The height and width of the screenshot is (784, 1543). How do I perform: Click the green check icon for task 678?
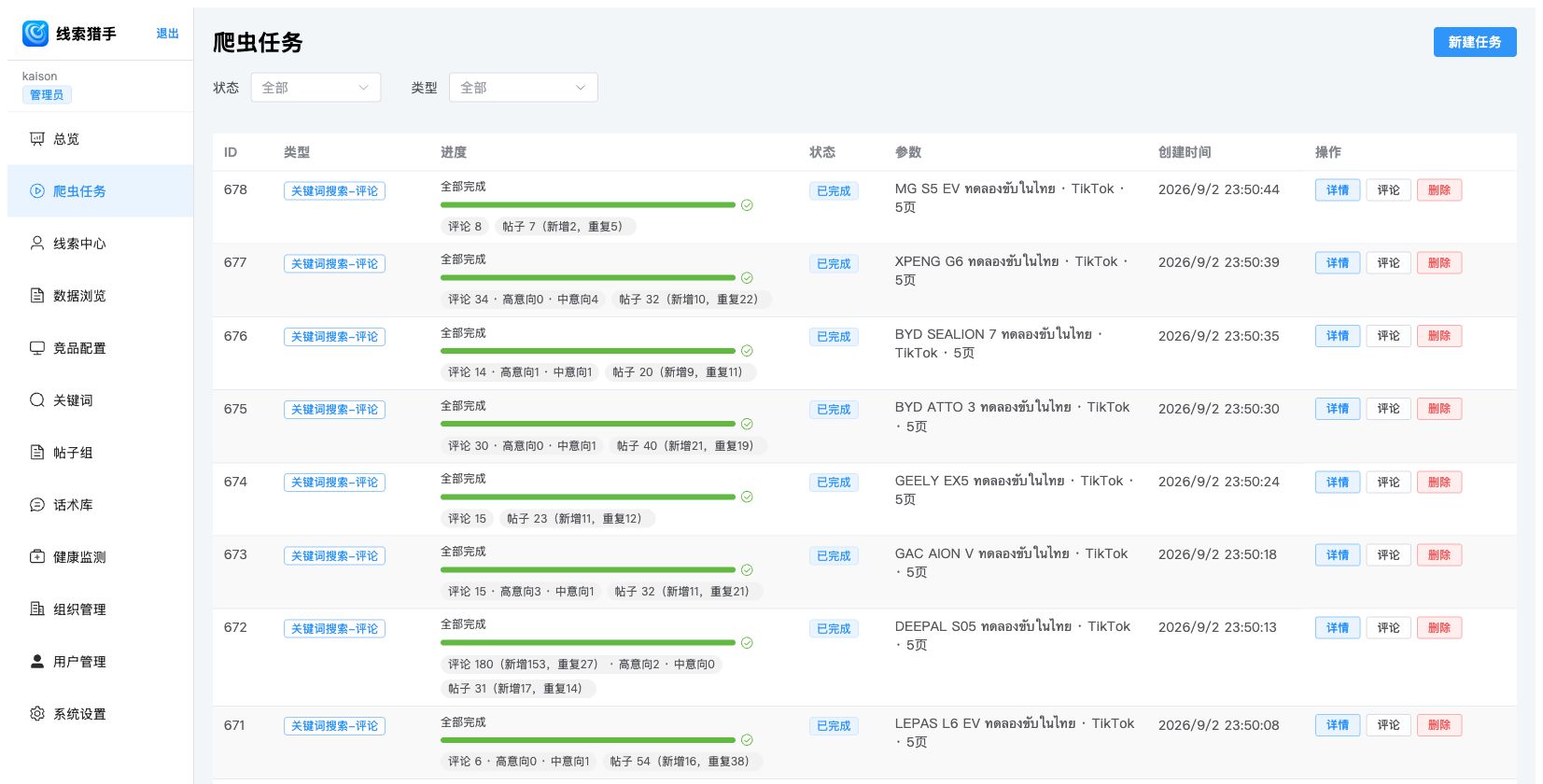747,205
